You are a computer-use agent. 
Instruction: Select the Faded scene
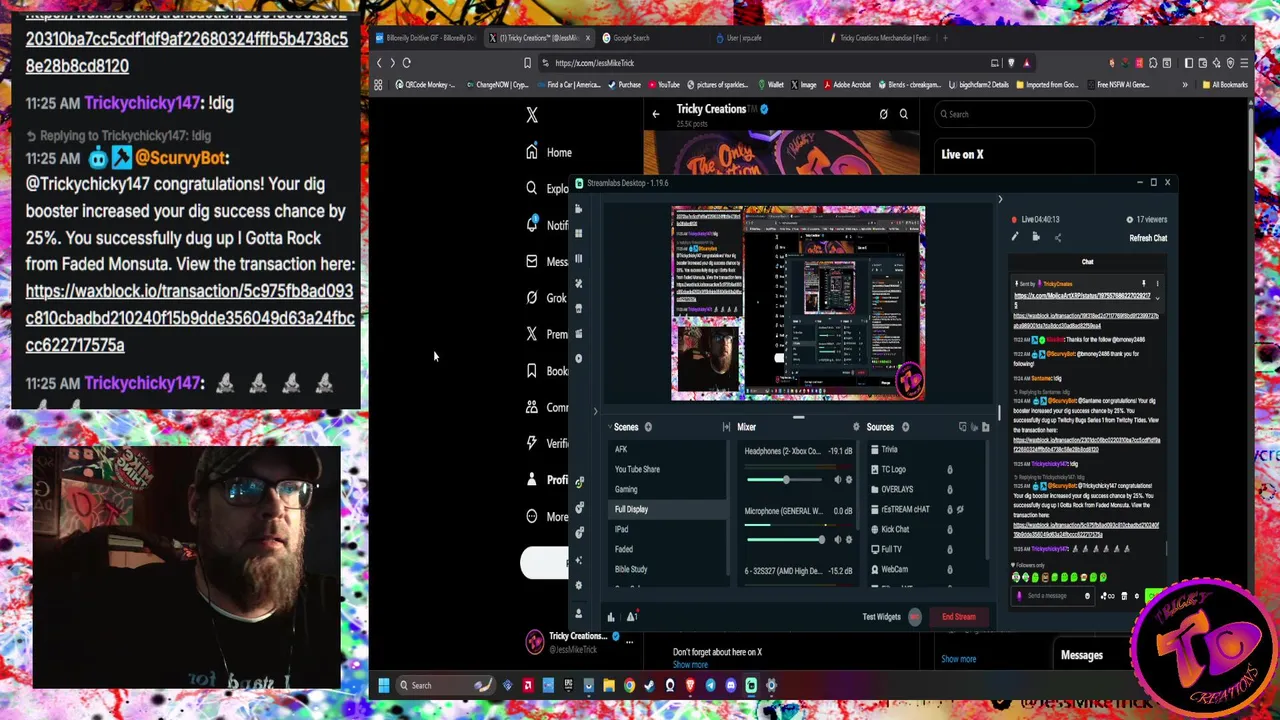[x=665, y=549]
